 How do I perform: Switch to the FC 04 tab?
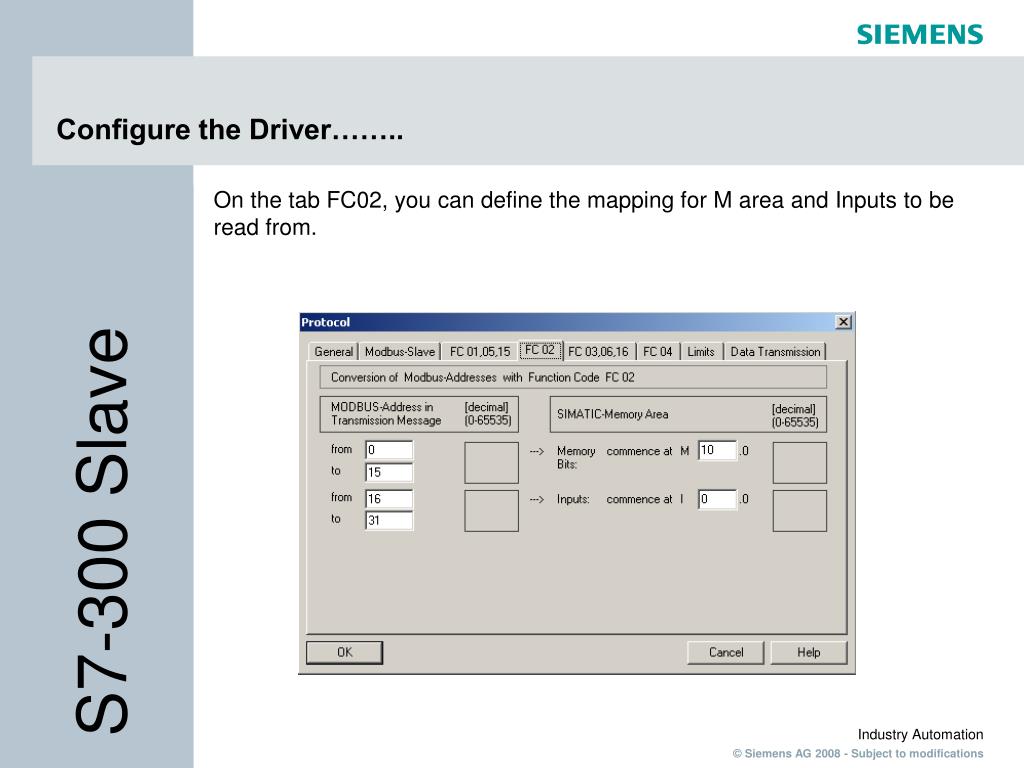658,351
